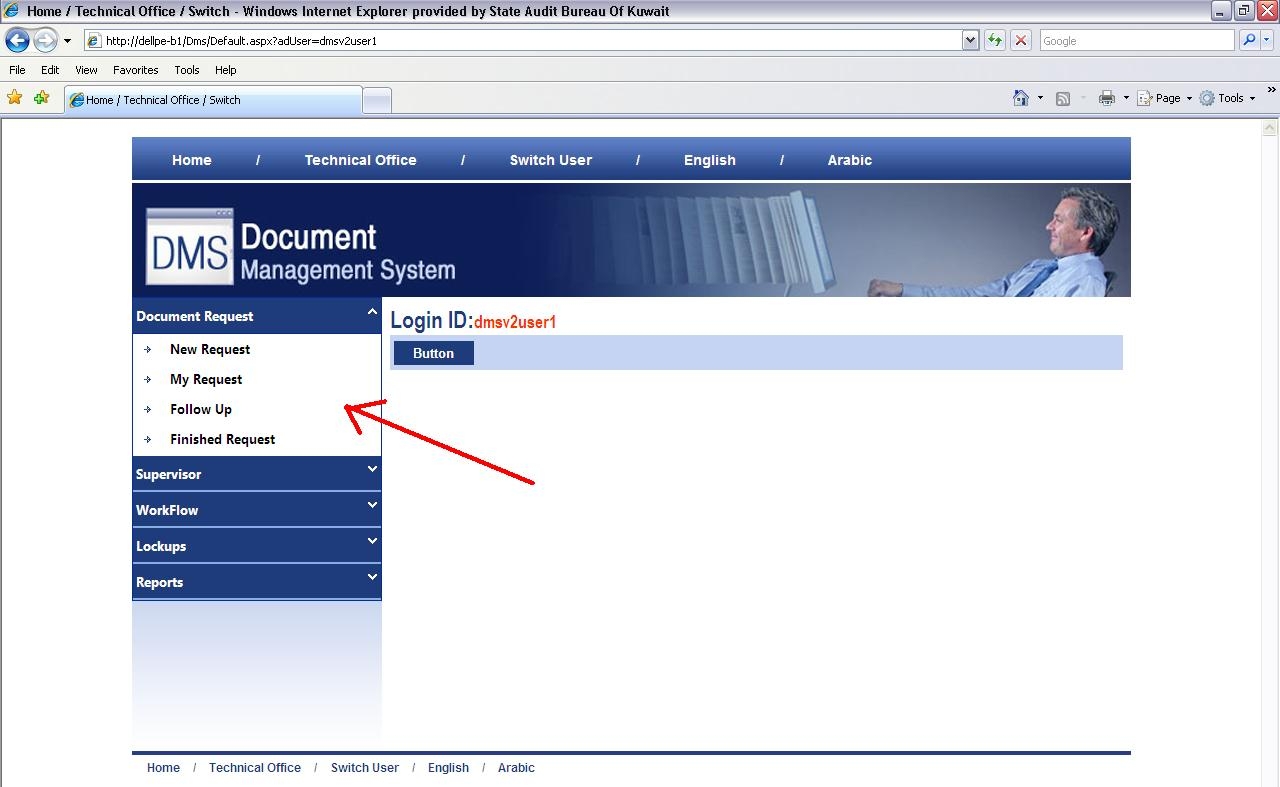The height and width of the screenshot is (787, 1280).
Task: Open the Favorites menu
Action: click(136, 70)
